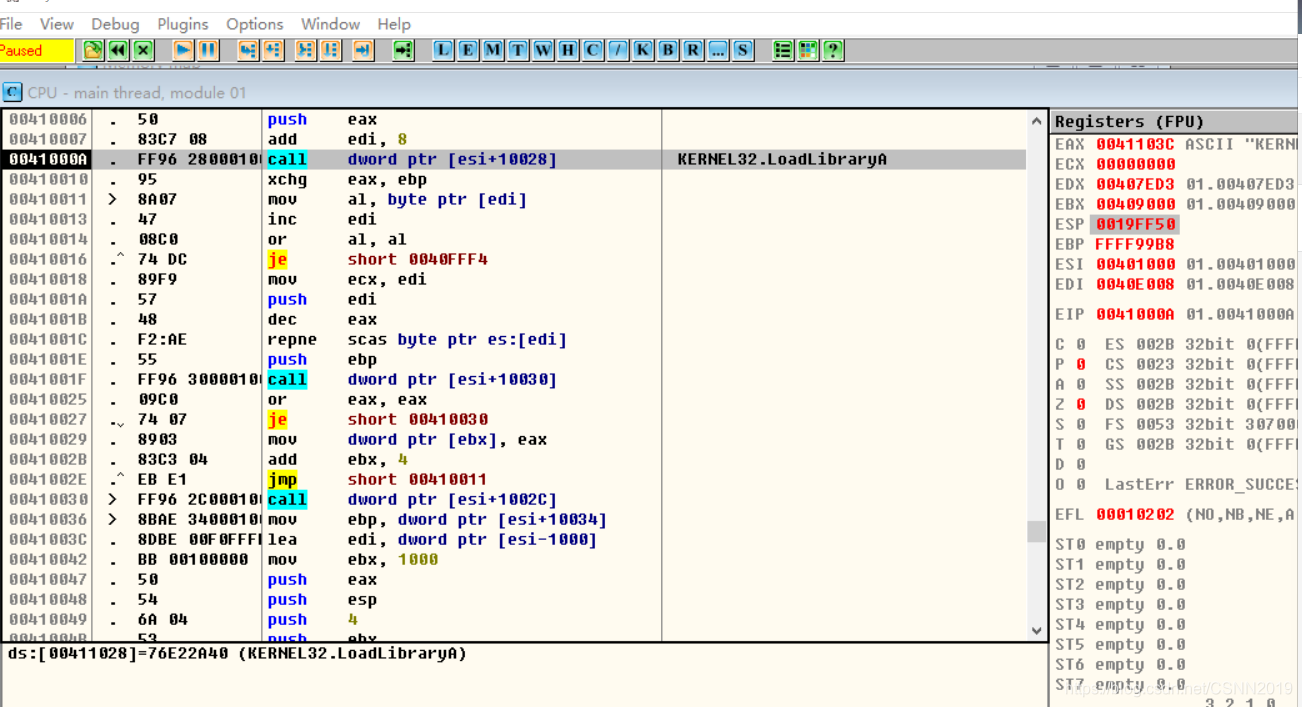Open Debugging options with the list icon
Image resolution: width=1302 pixels, height=707 pixels.
(x=783, y=50)
